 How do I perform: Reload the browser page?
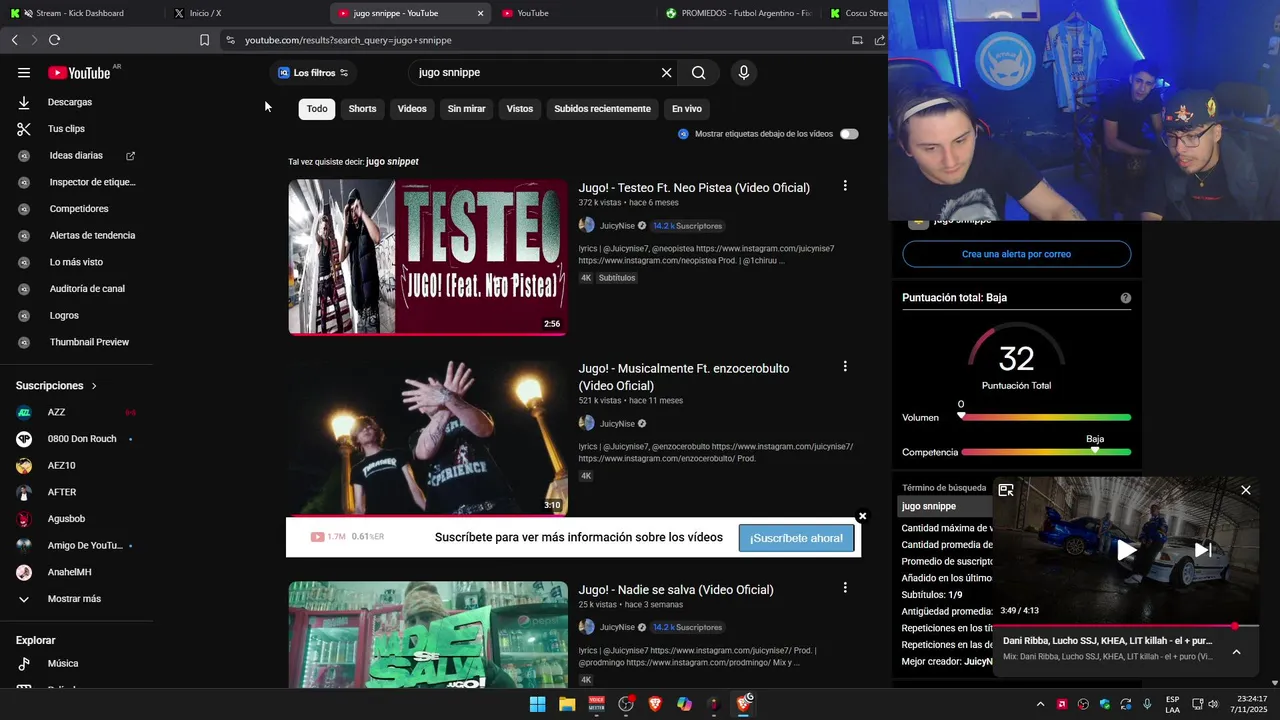(x=54, y=40)
